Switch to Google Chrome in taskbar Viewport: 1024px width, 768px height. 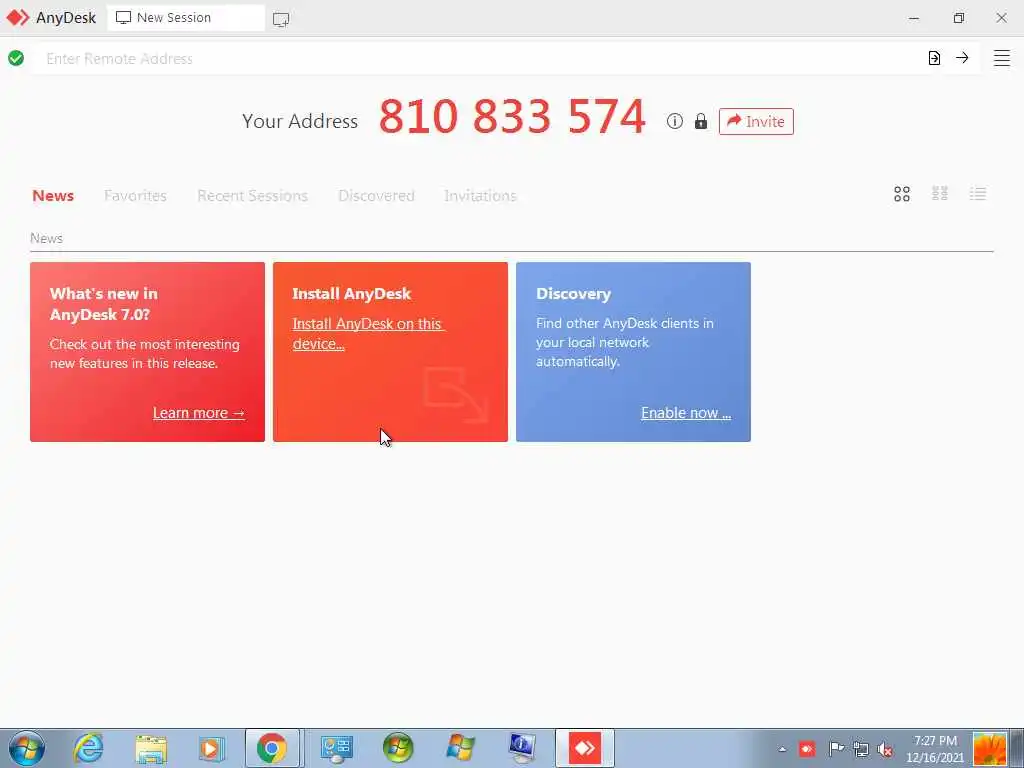click(x=272, y=748)
